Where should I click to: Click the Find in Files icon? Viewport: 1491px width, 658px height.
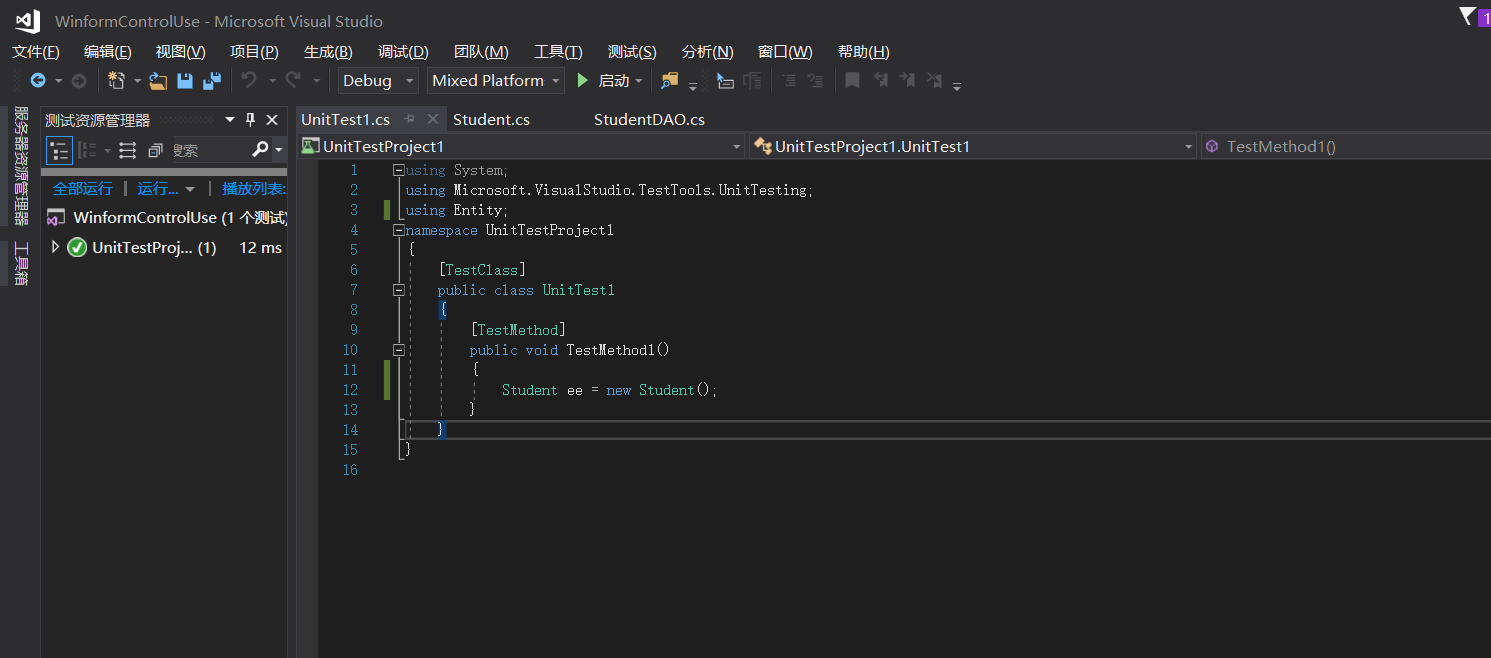pos(670,81)
